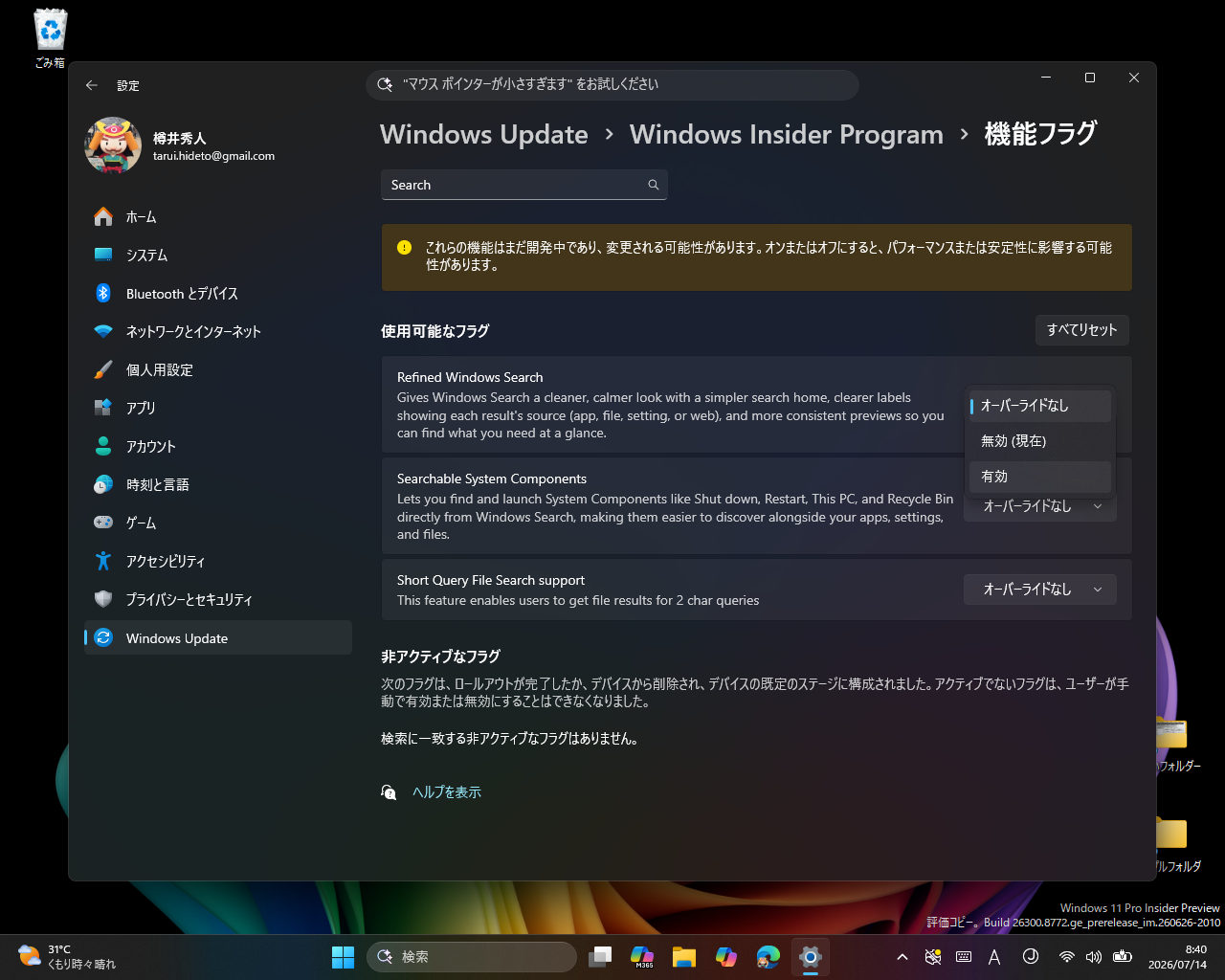Maximize the Settings window

pyautogui.click(x=1090, y=78)
